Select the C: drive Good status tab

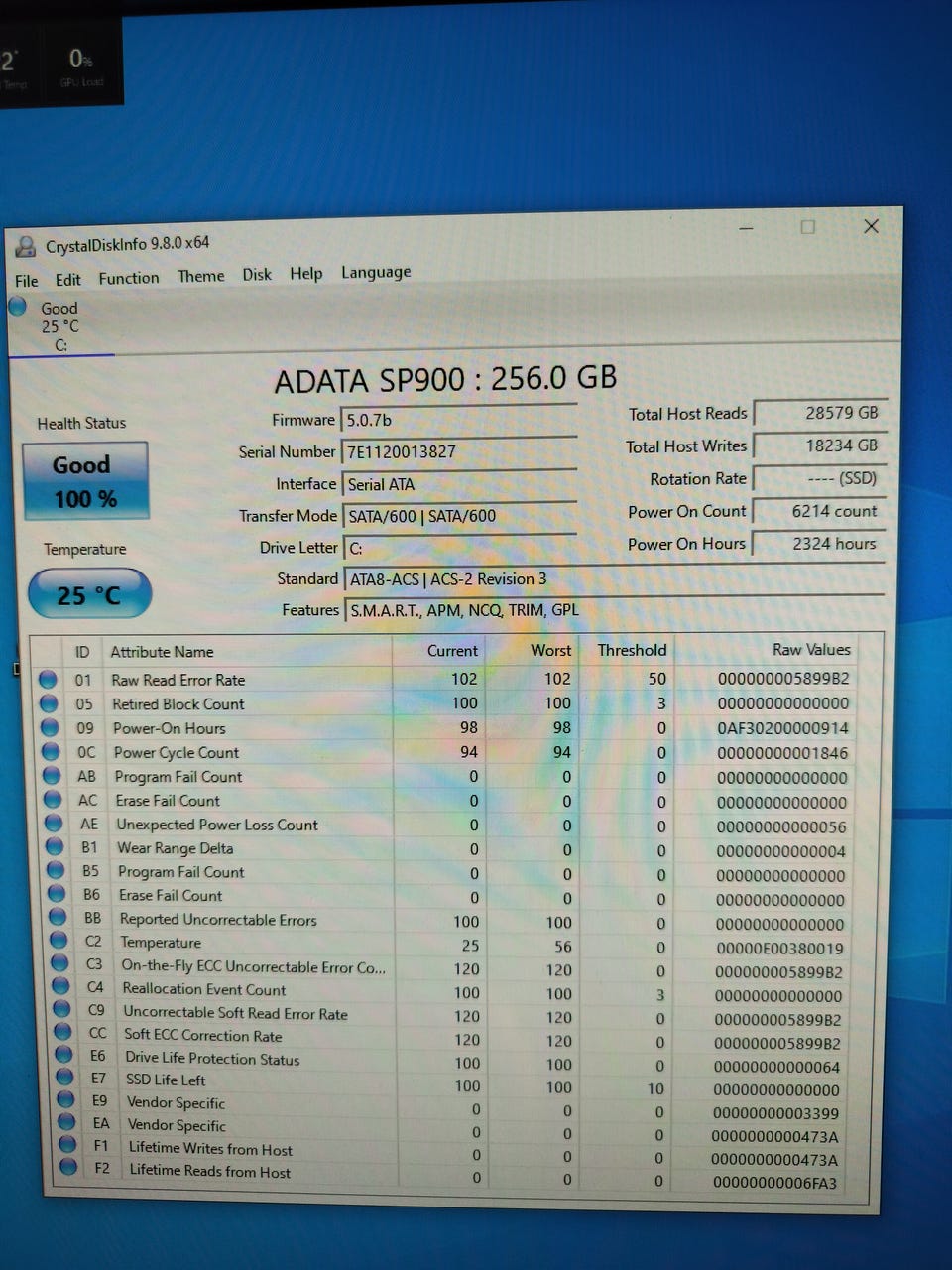click(59, 325)
